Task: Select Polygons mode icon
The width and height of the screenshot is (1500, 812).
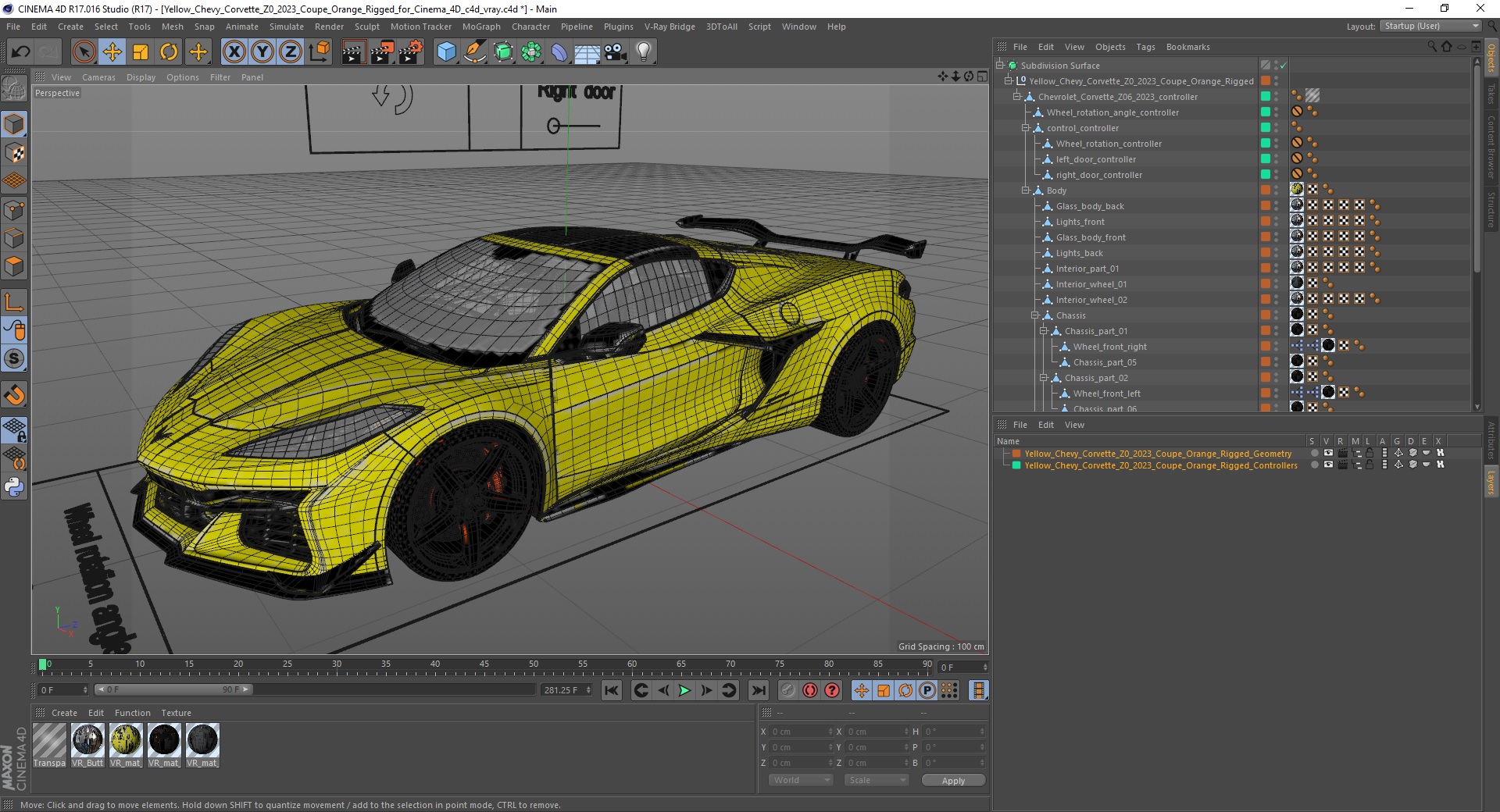Action: pyautogui.click(x=14, y=266)
